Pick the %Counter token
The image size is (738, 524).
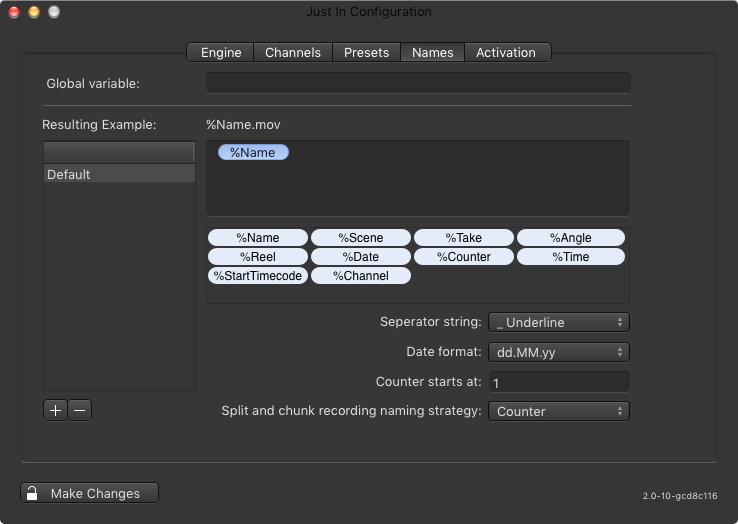click(464, 257)
